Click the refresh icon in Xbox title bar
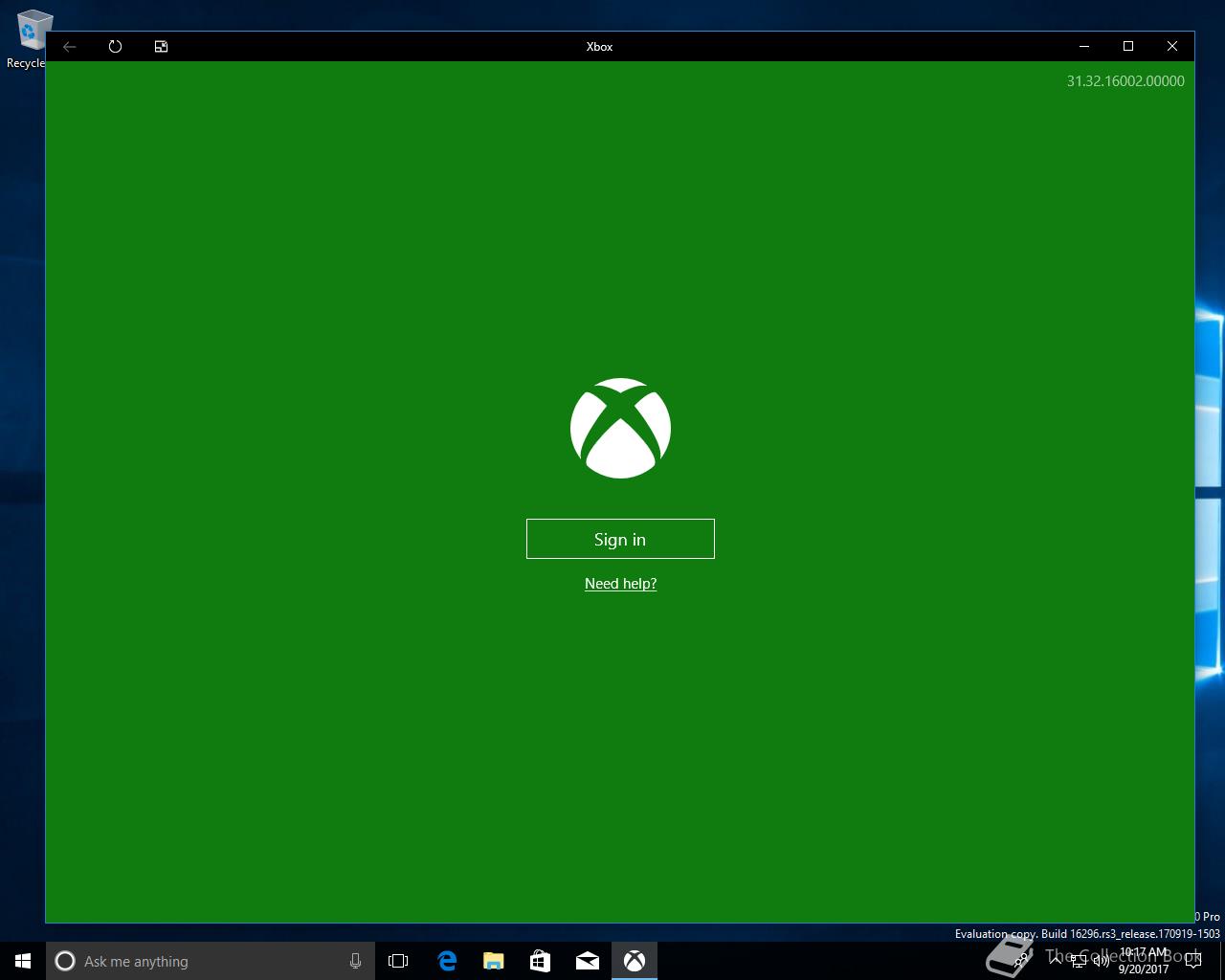This screenshot has height=980, width=1225. pos(115,46)
